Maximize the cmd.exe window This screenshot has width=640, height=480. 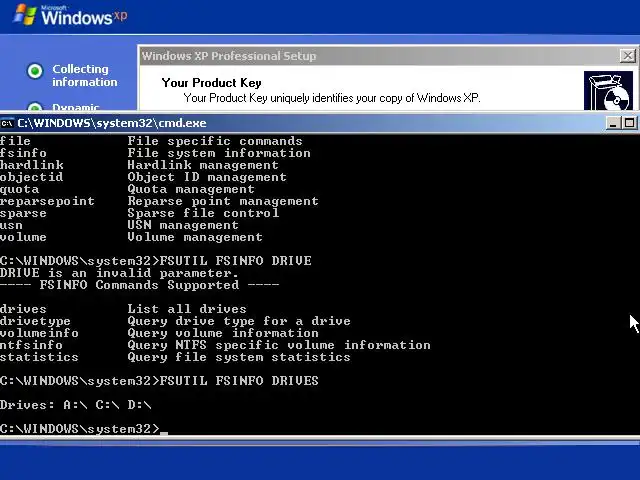coord(630,123)
